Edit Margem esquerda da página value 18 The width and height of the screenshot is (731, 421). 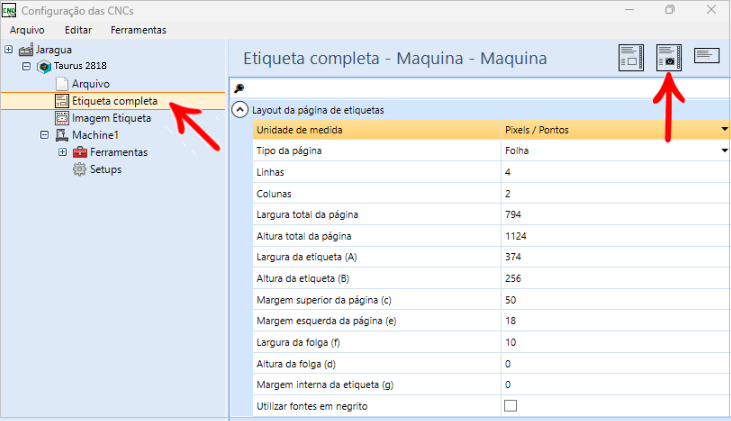click(615, 321)
